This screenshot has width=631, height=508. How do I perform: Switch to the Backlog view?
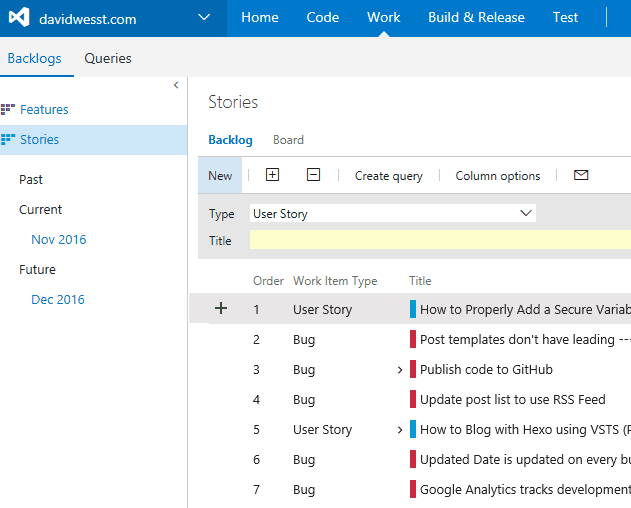pos(231,140)
